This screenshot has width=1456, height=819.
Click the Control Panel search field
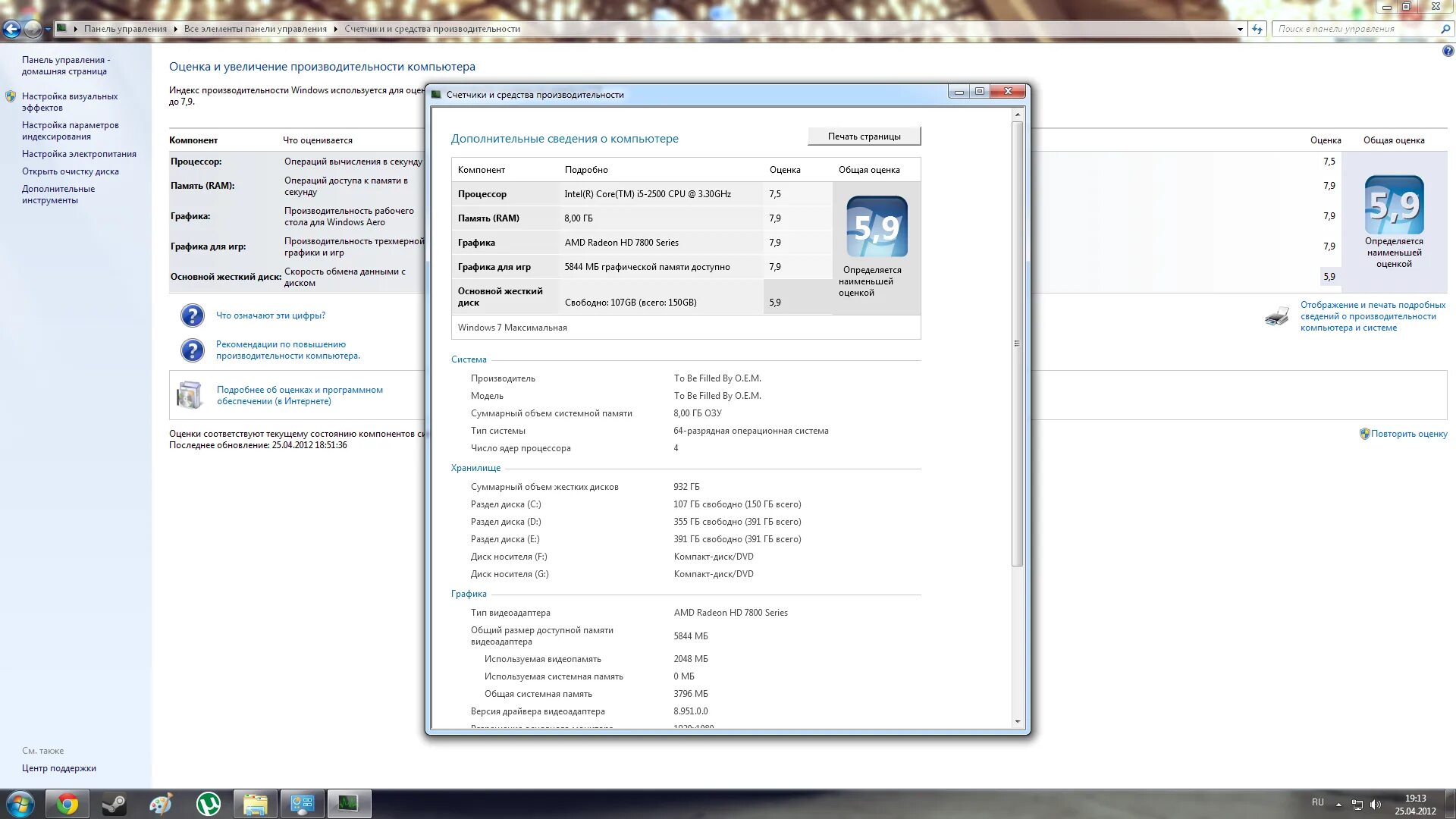(x=1355, y=29)
